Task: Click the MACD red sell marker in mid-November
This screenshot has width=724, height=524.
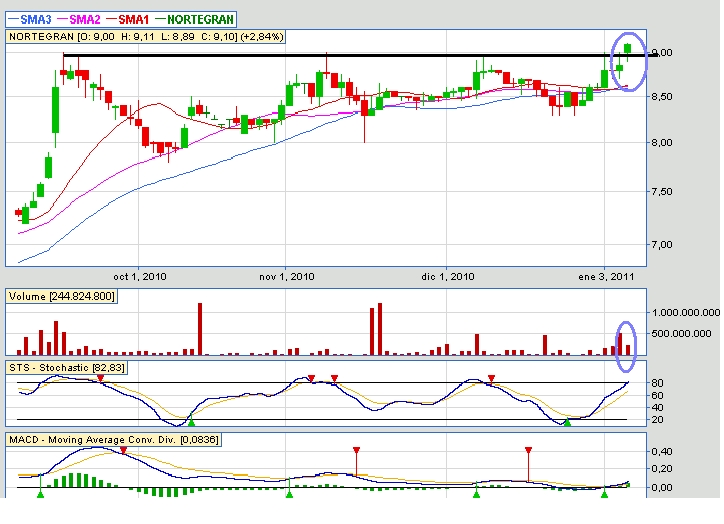Action: pos(356,450)
